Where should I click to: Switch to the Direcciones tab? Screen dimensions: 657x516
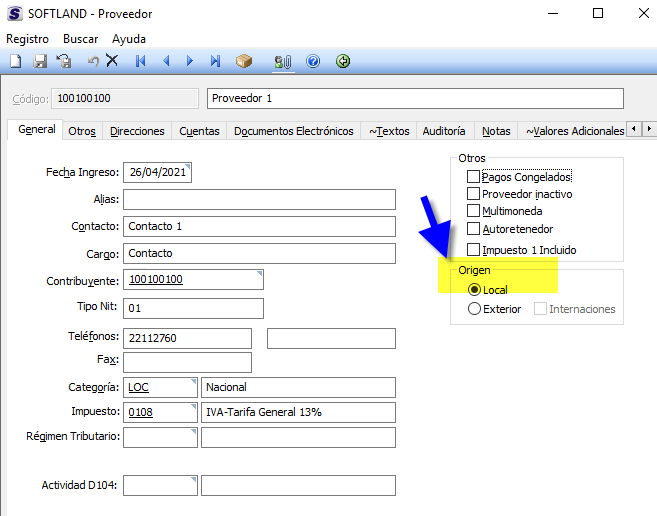pos(137,131)
